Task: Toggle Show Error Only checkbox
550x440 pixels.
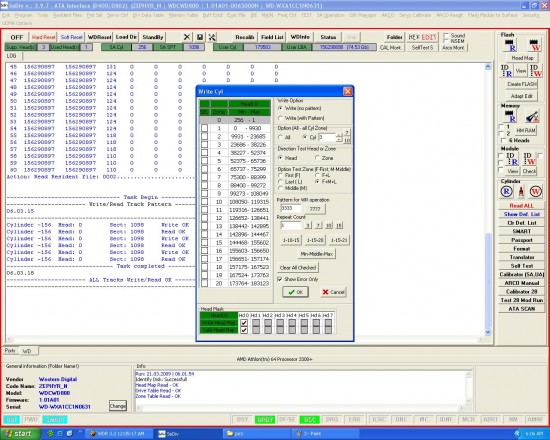Action: tap(280, 279)
